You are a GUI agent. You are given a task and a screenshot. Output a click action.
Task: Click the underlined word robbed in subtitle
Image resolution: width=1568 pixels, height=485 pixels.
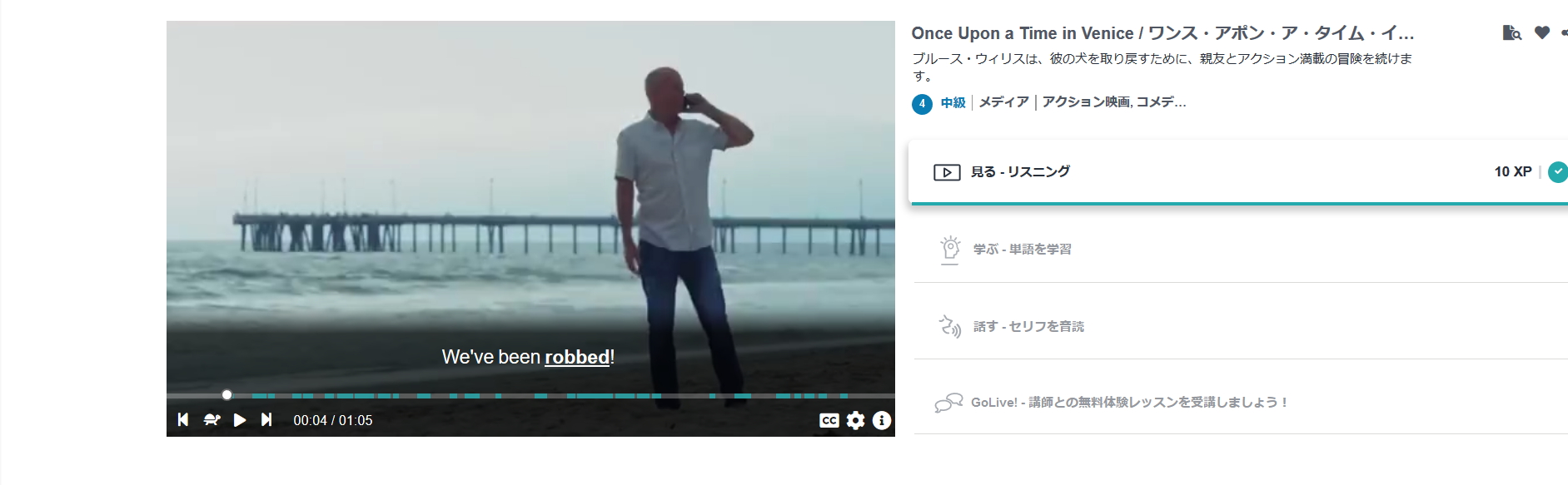point(577,357)
